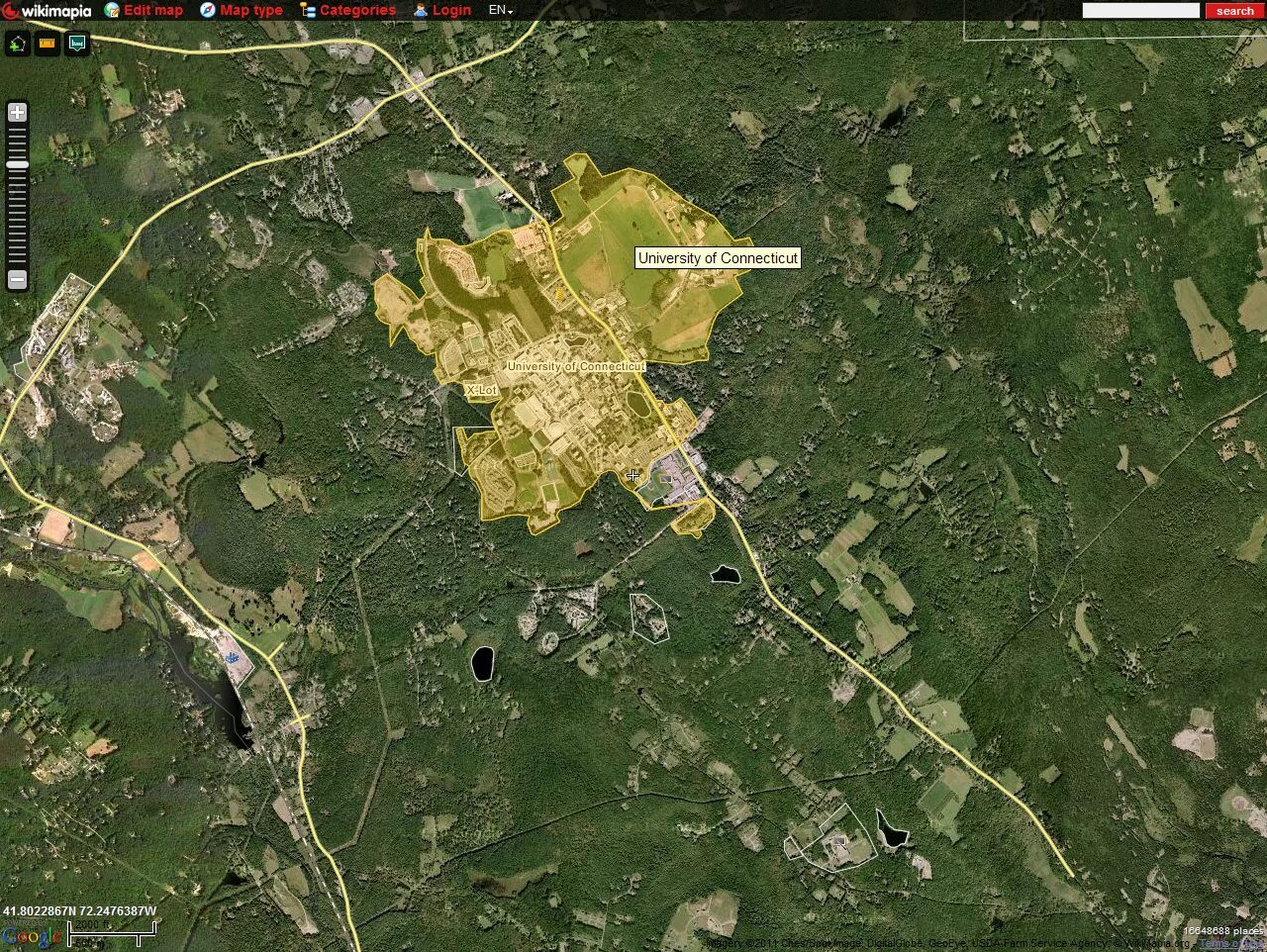Open the Categories menu
The height and width of the screenshot is (952, 1267).
tap(357, 10)
